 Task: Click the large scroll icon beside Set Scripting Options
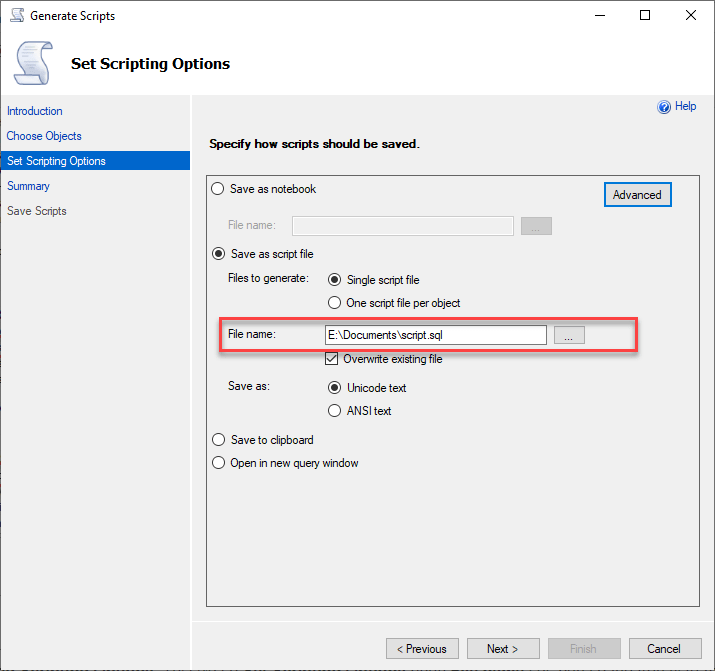(x=33, y=63)
